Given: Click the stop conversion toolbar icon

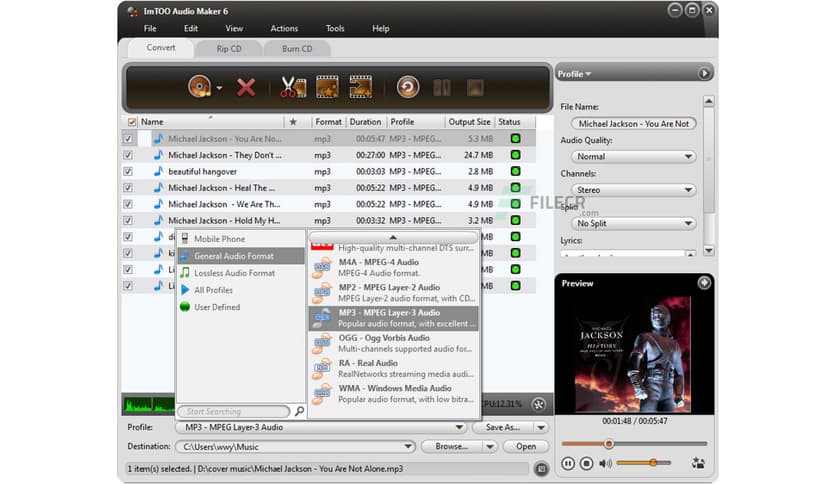Looking at the screenshot, I should 476,87.
